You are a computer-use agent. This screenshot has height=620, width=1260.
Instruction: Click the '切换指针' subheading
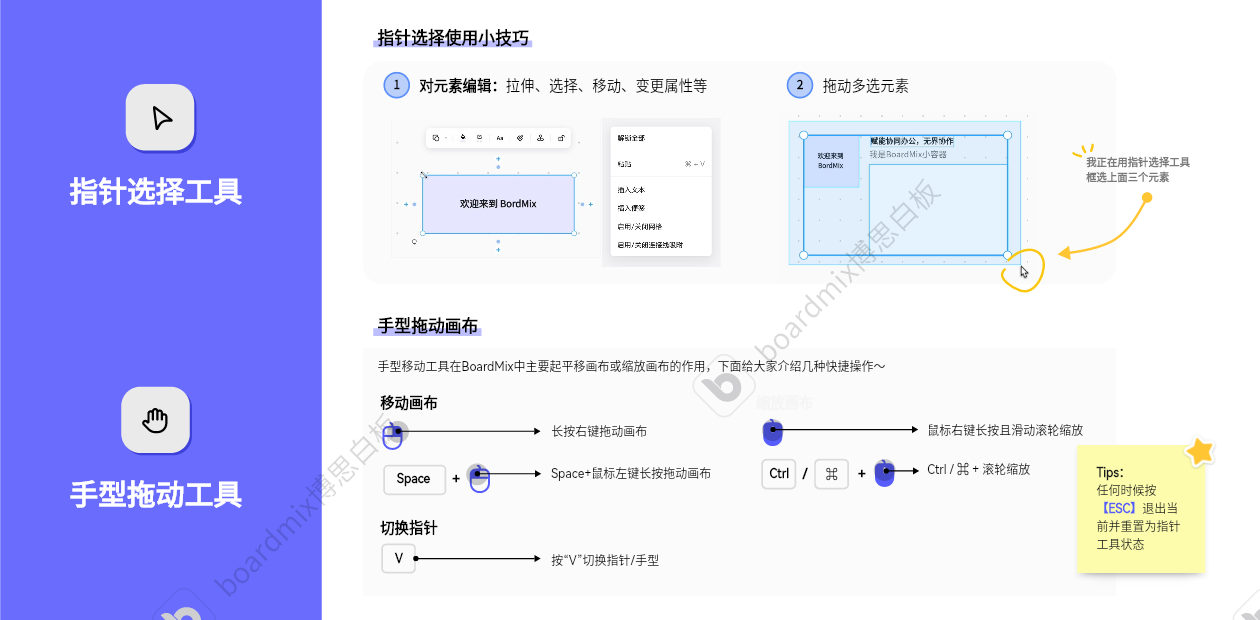point(408,527)
